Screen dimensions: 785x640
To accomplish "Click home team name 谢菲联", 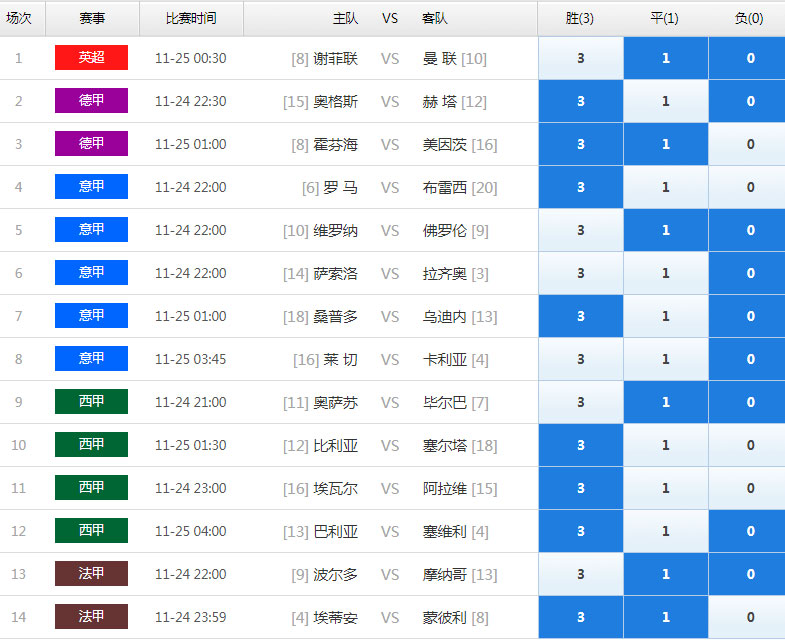I will click(x=335, y=59).
